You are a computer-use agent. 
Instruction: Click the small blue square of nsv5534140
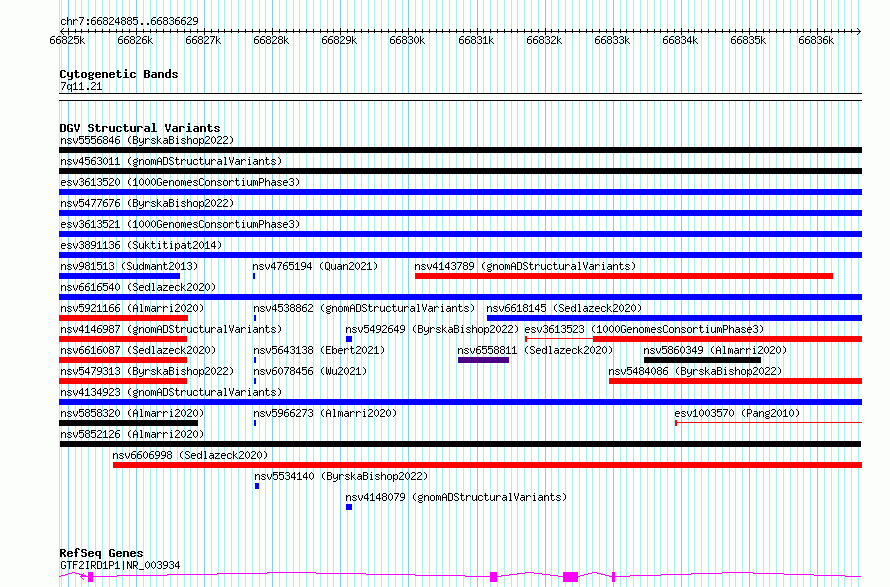(x=257, y=486)
